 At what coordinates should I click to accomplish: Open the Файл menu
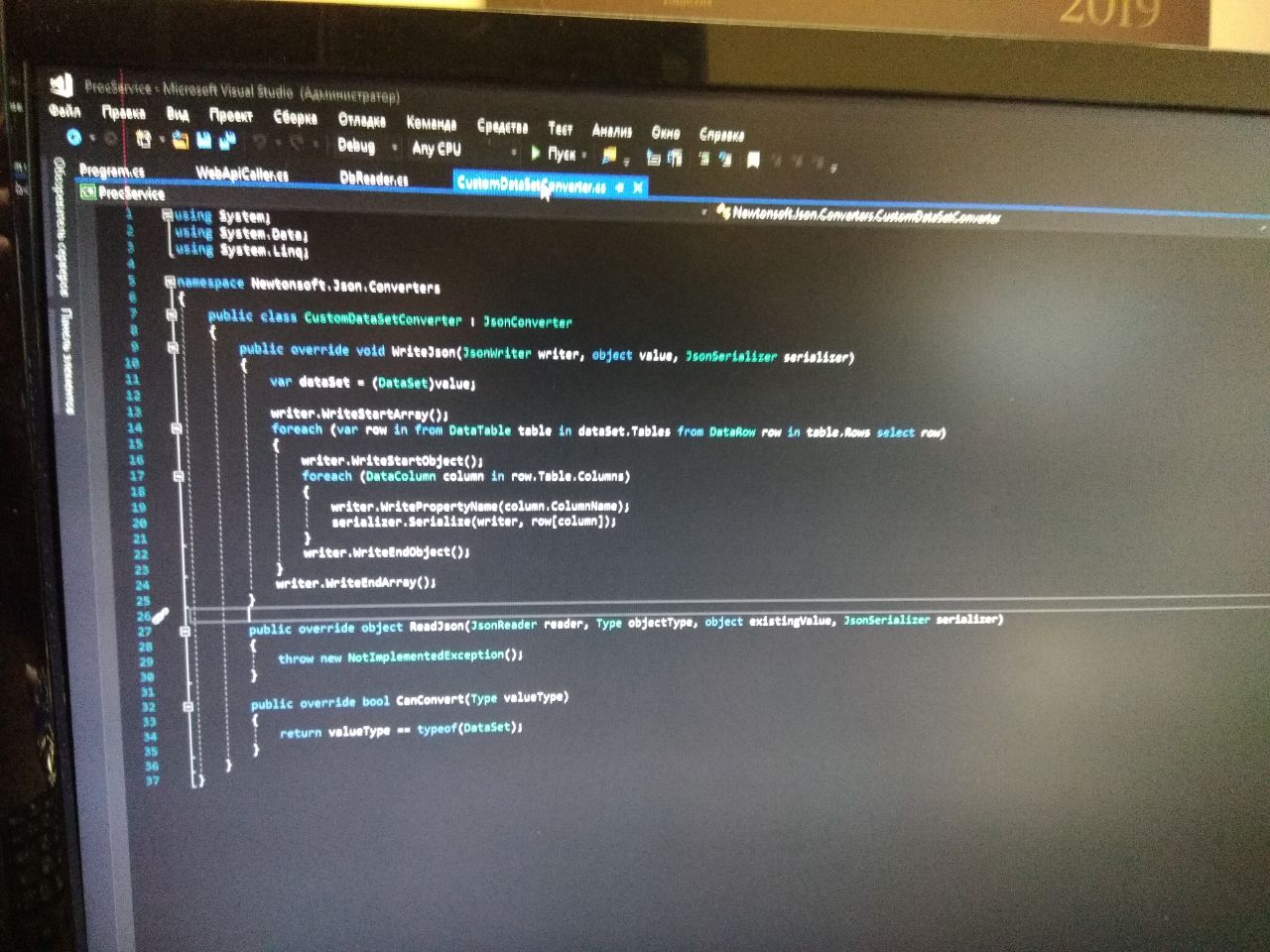[64, 111]
